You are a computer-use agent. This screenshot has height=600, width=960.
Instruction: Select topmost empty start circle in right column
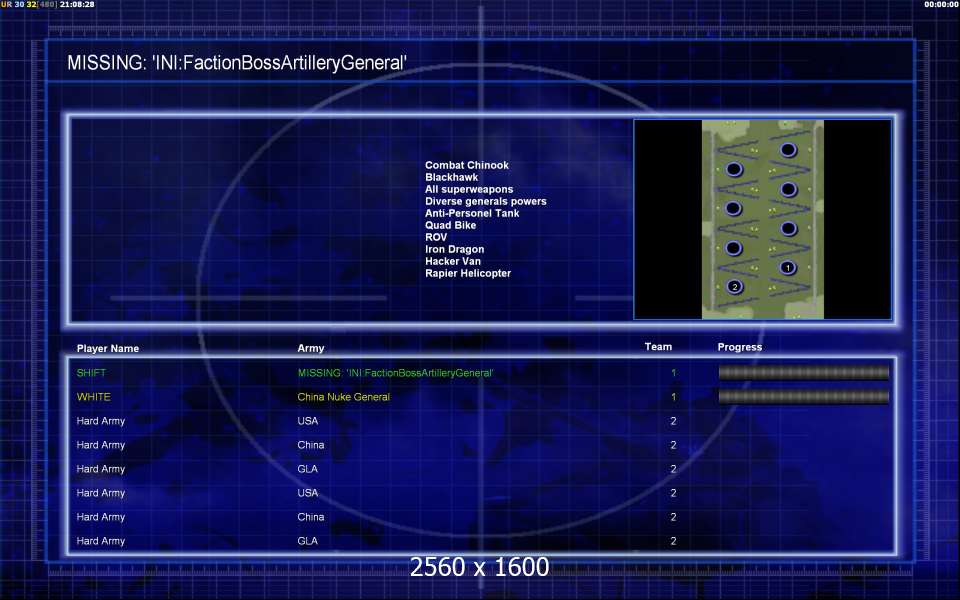click(x=788, y=150)
